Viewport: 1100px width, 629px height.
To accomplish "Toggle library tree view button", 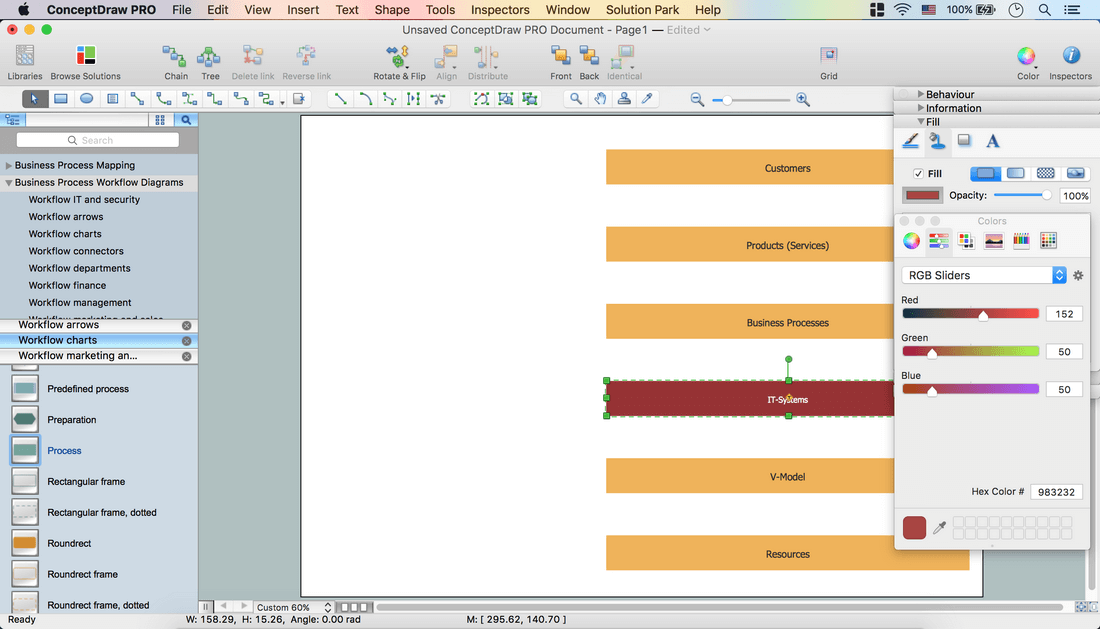I will [12, 120].
